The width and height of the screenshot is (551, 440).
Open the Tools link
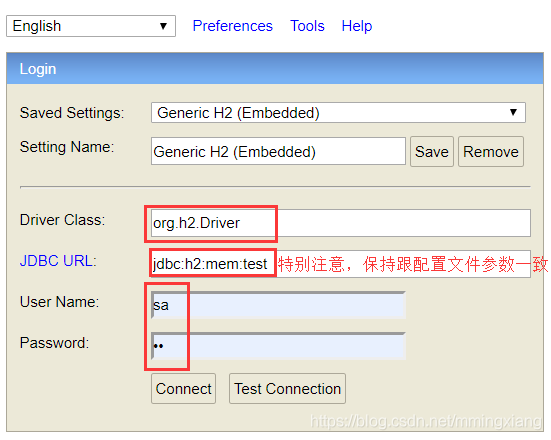click(x=307, y=26)
